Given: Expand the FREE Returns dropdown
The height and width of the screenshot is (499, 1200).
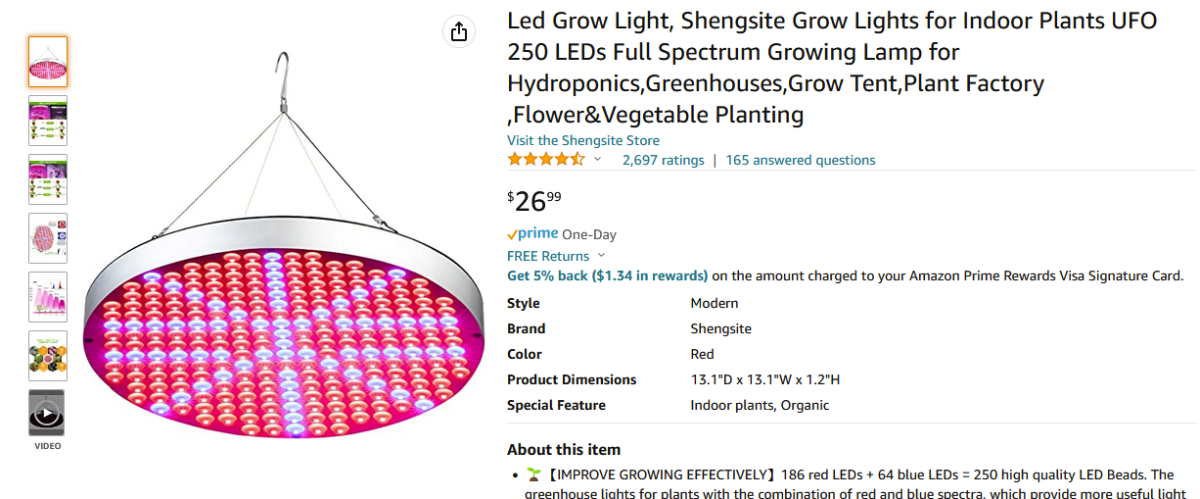Looking at the screenshot, I should [x=601, y=256].
